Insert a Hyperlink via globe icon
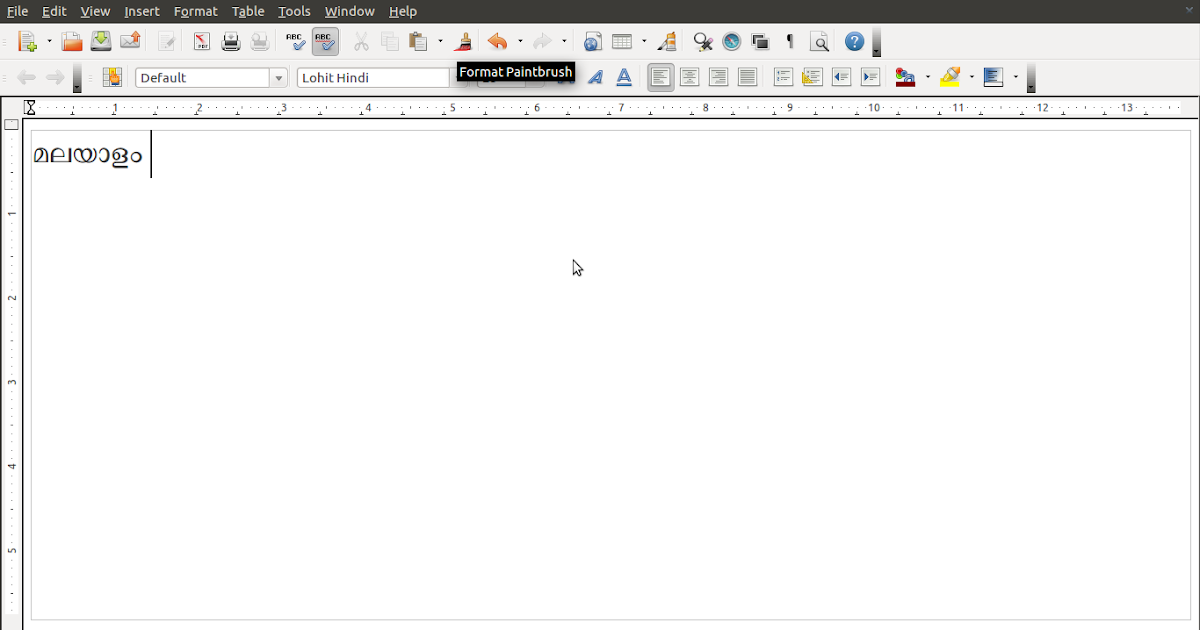1200x630 pixels. [x=593, y=42]
